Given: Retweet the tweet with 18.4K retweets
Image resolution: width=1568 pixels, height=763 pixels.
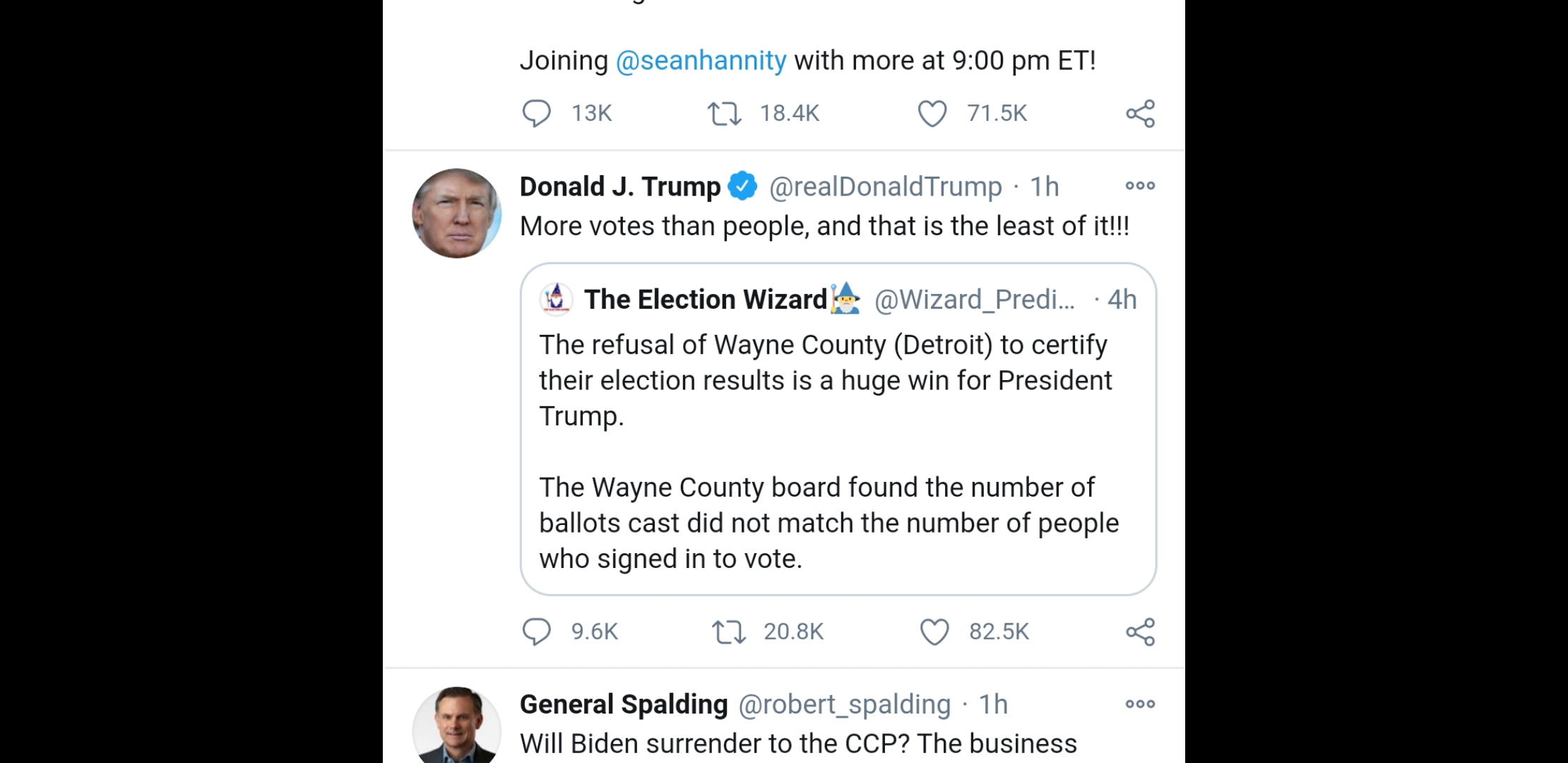Looking at the screenshot, I should (x=725, y=113).
